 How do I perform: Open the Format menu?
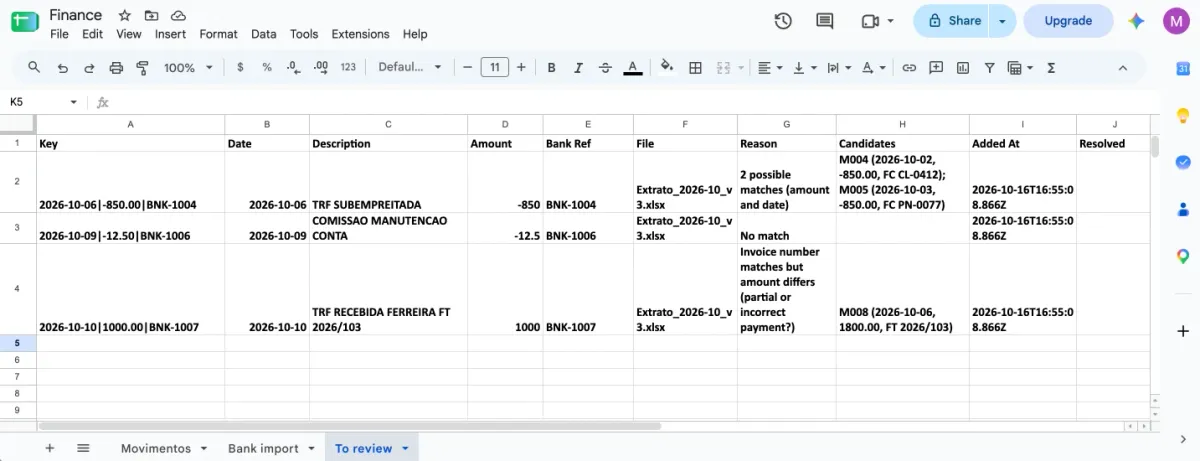coord(218,34)
